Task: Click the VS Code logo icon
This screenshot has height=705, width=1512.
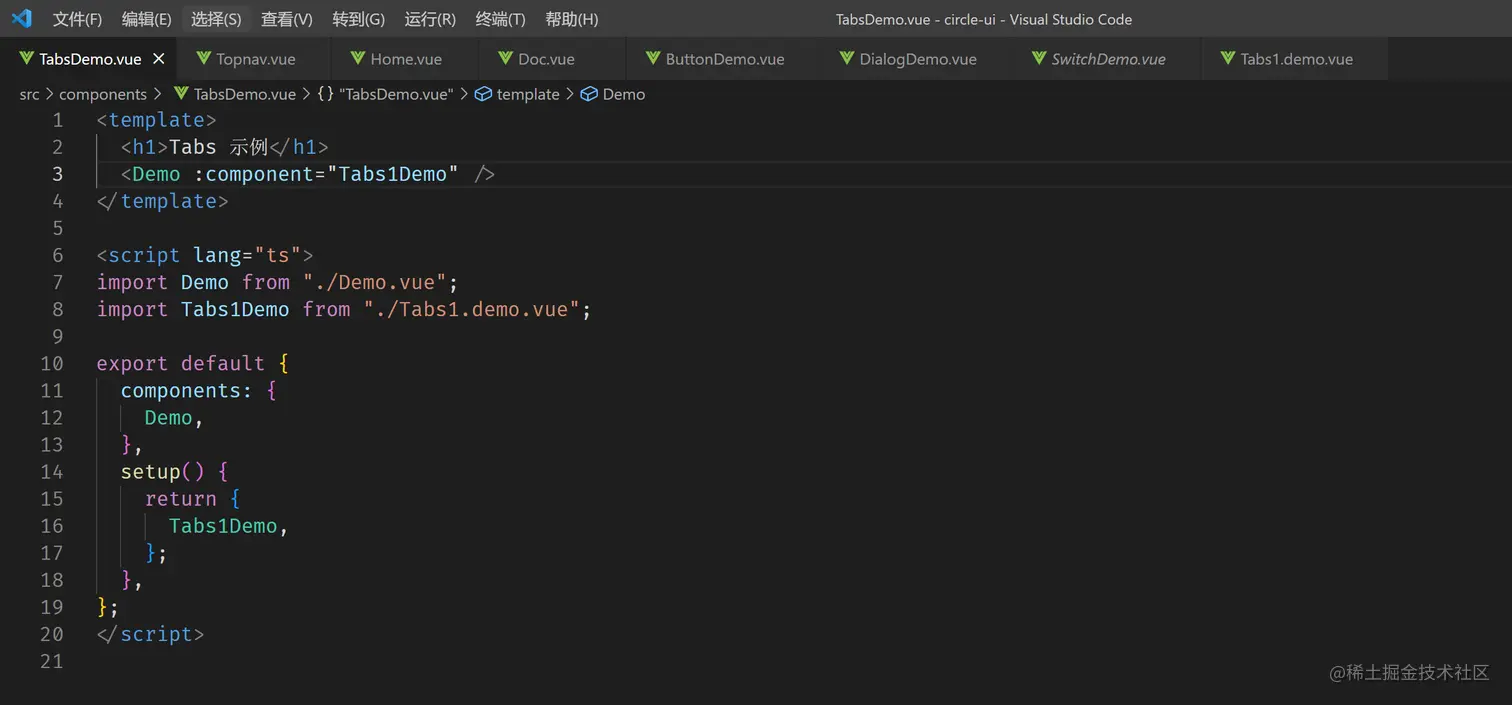Action: pyautogui.click(x=21, y=19)
